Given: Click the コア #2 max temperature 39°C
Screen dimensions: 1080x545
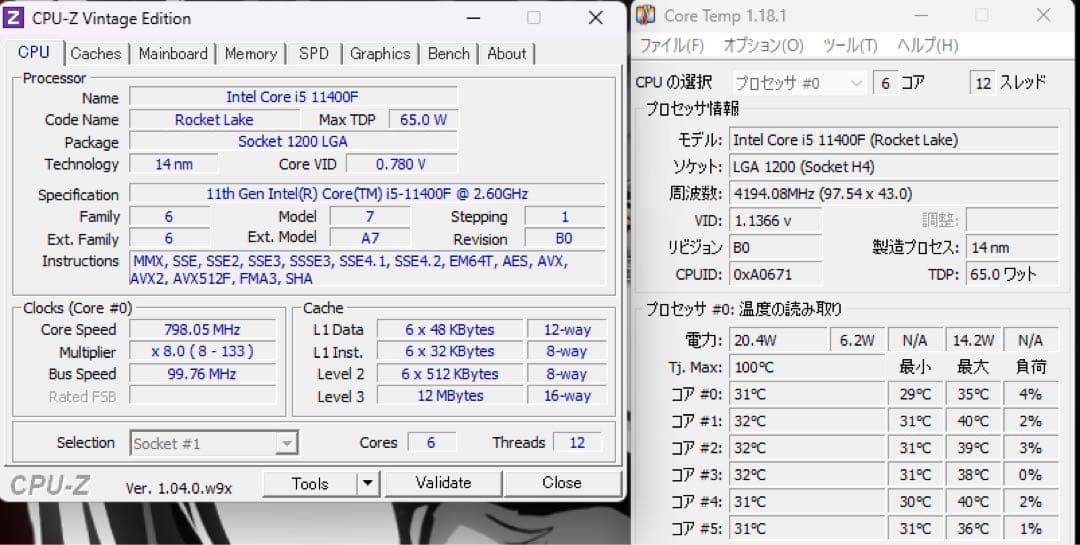Looking at the screenshot, I should coord(973,448).
